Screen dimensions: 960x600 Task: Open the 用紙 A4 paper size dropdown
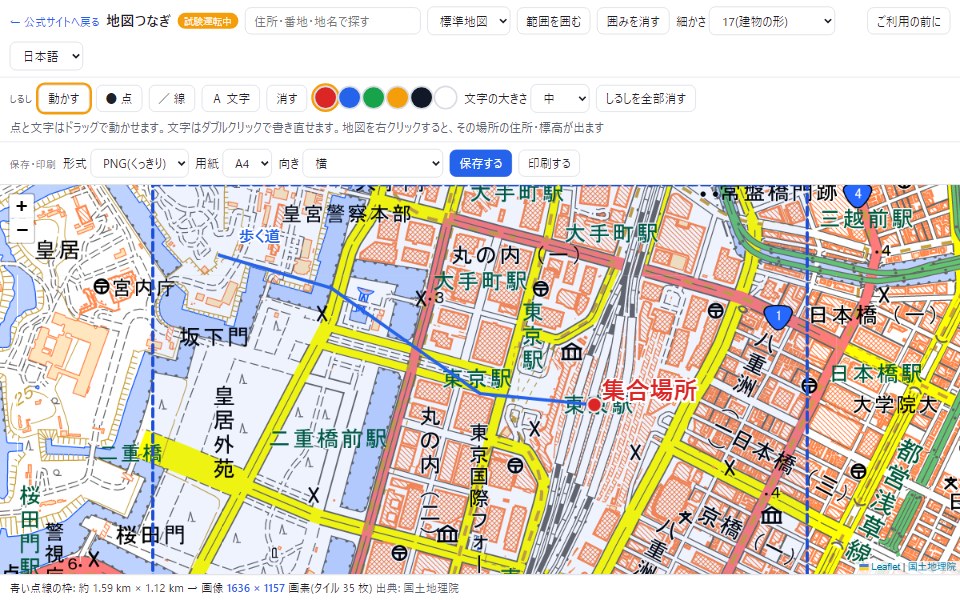coord(247,163)
